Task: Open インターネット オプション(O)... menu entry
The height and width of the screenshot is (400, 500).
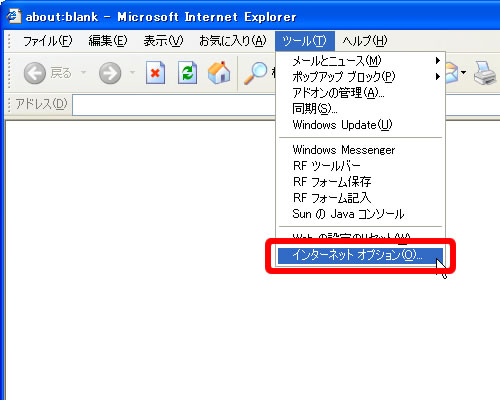Action: tap(361, 256)
